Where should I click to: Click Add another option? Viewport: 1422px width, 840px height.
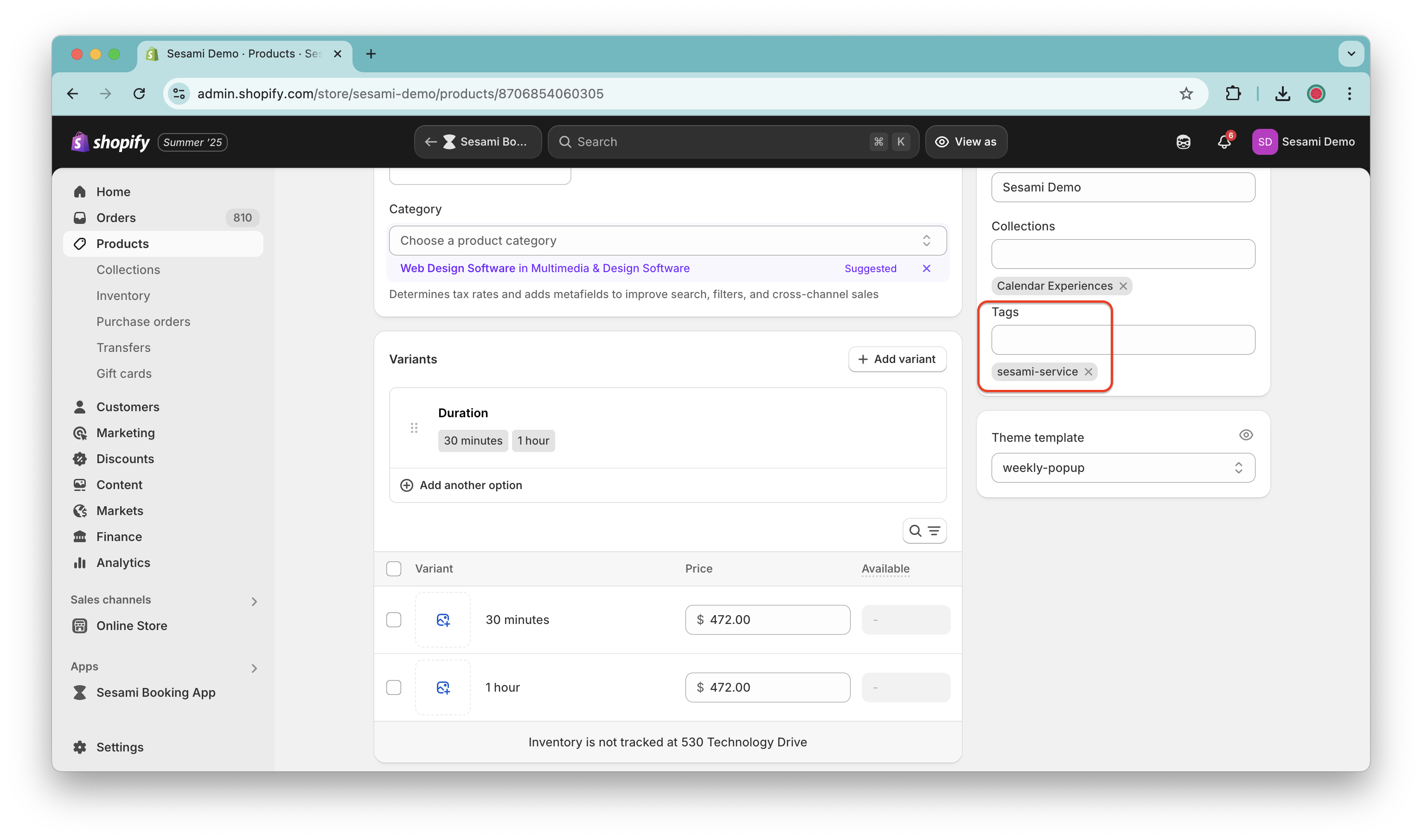pyautogui.click(x=461, y=485)
